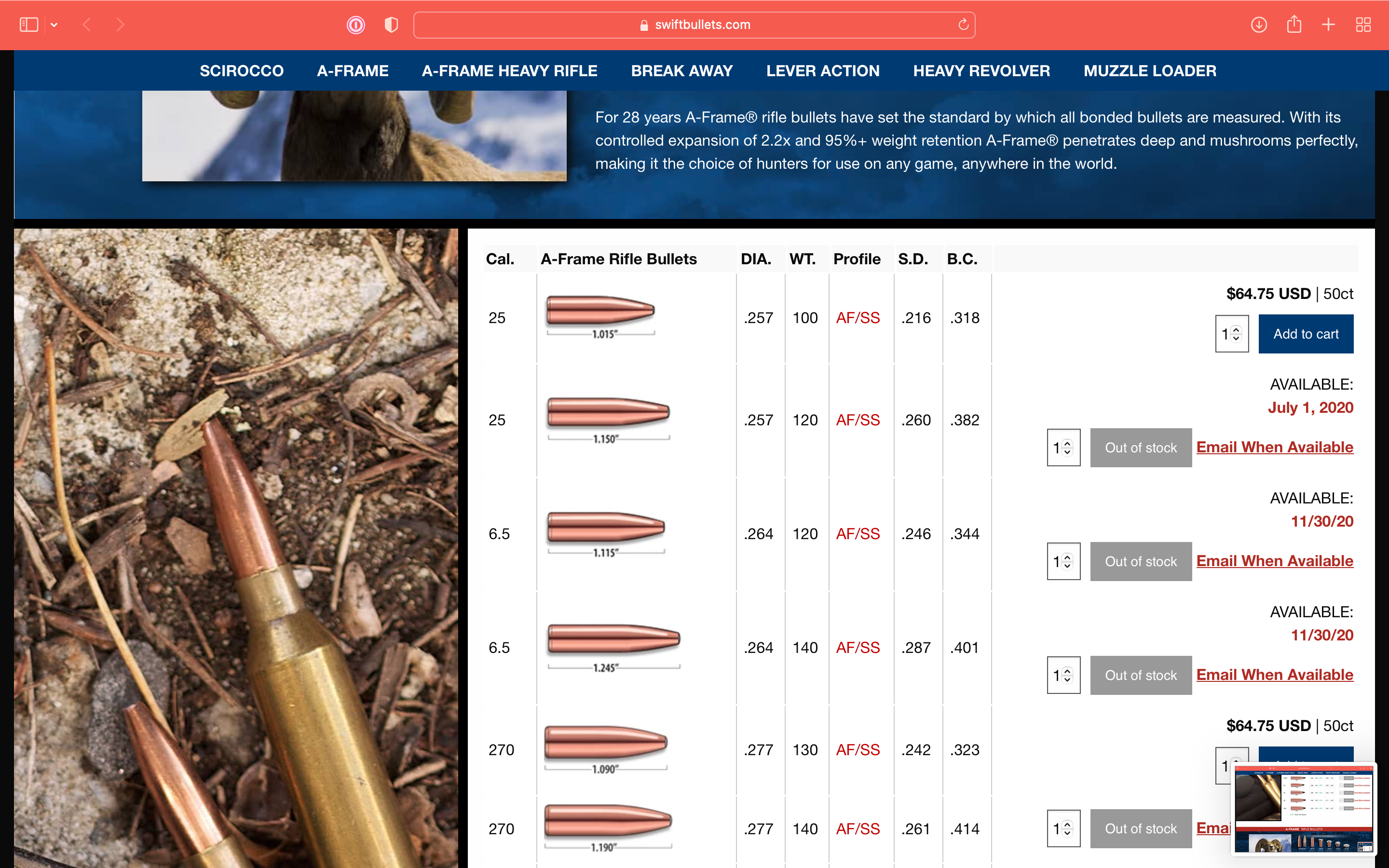Go forward with the forward arrow

pos(120,25)
